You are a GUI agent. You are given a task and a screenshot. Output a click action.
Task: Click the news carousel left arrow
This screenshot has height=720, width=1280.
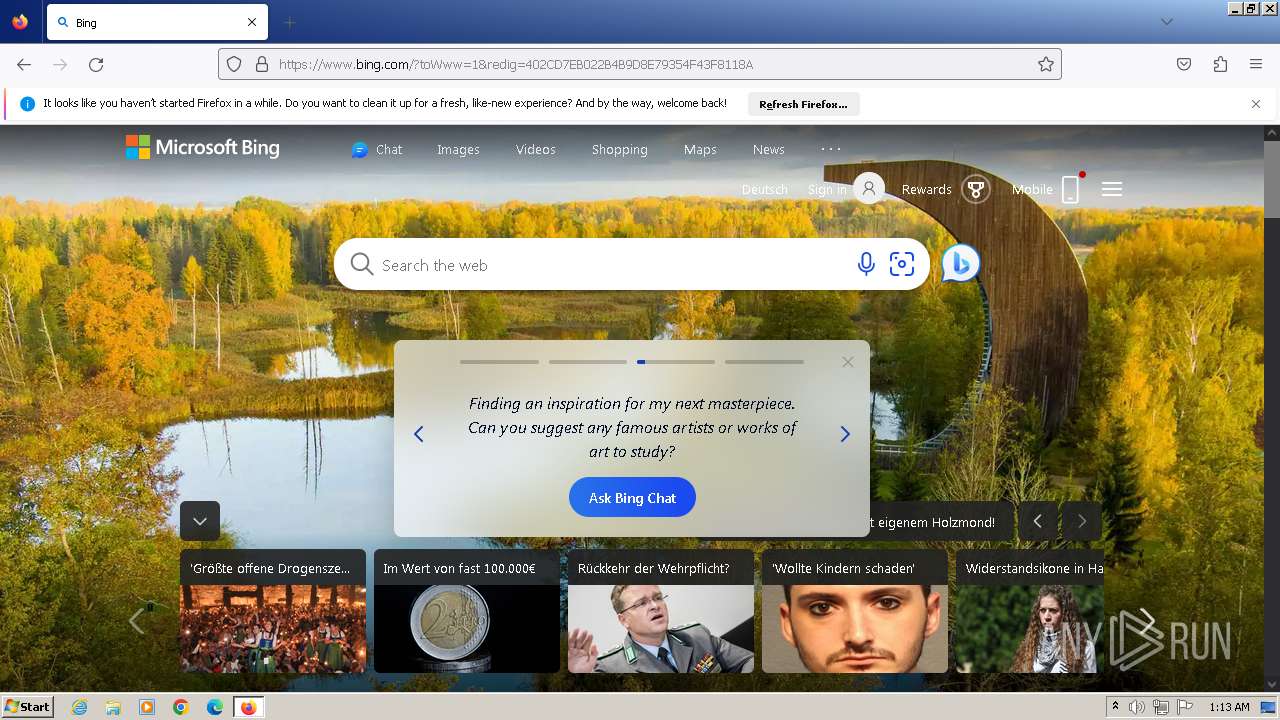click(137, 620)
